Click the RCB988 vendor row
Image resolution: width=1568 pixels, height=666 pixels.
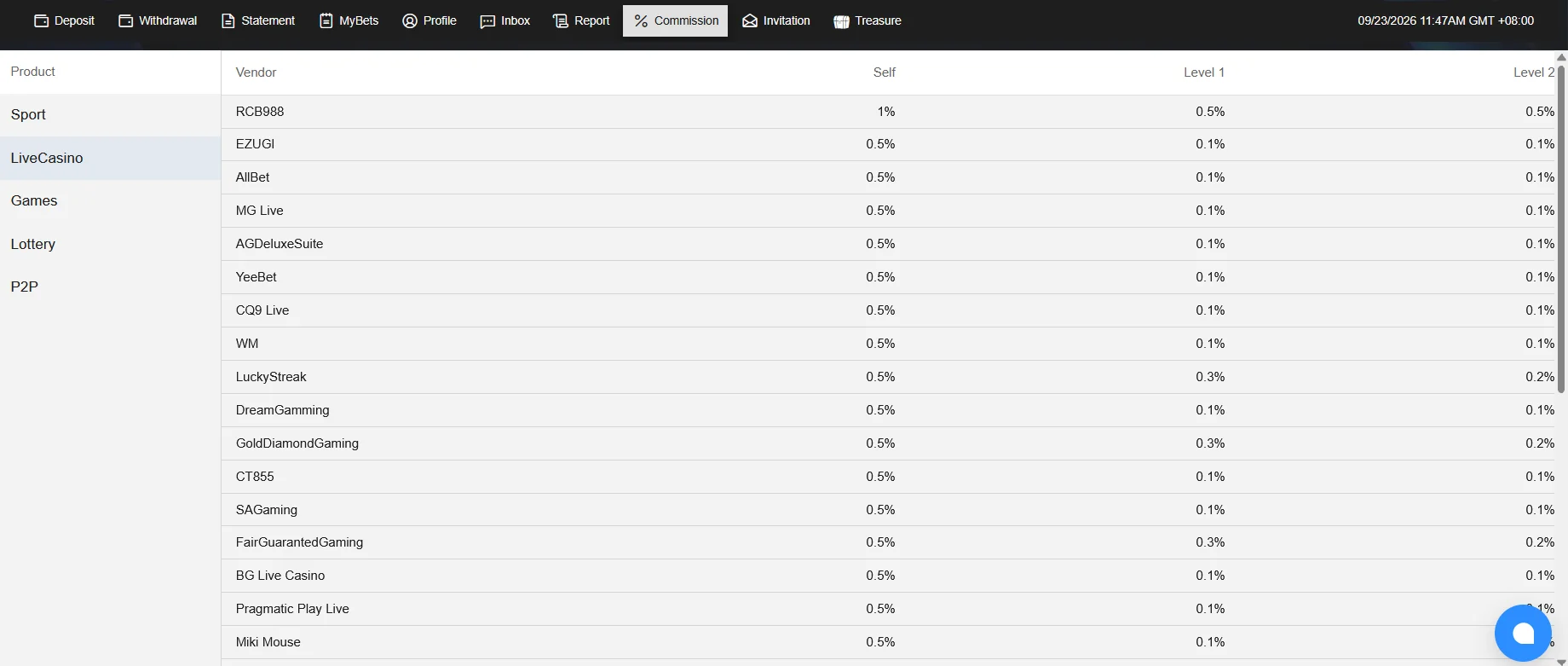click(x=888, y=112)
